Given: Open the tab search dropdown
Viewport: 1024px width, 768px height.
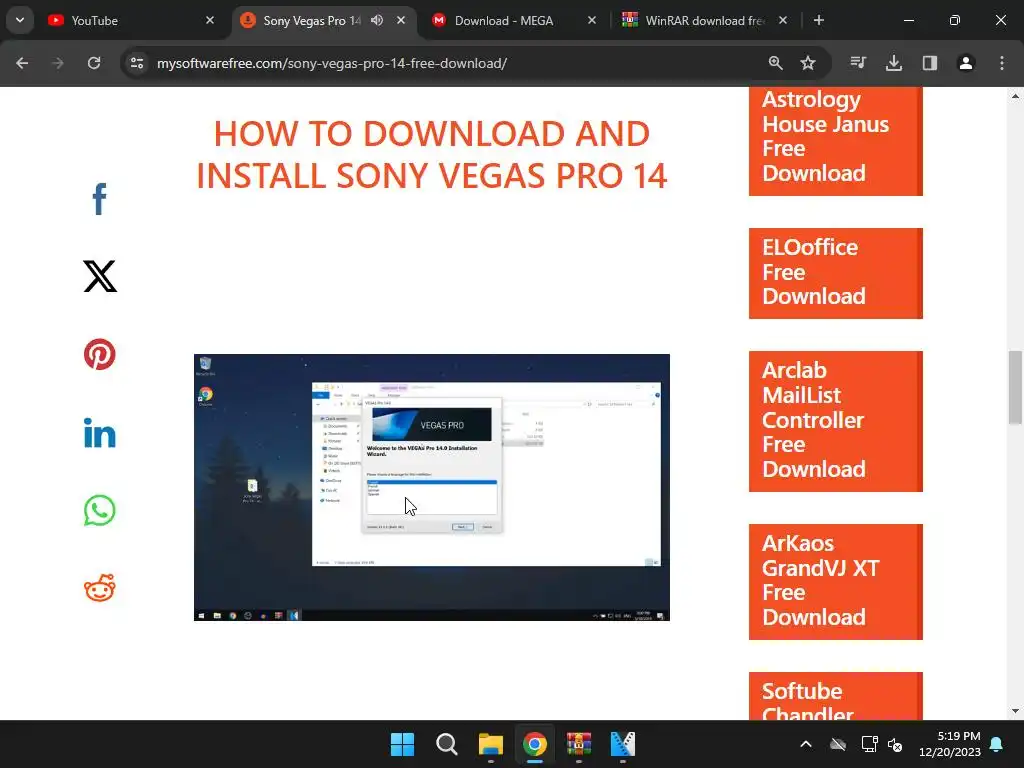Looking at the screenshot, I should click(x=20, y=20).
